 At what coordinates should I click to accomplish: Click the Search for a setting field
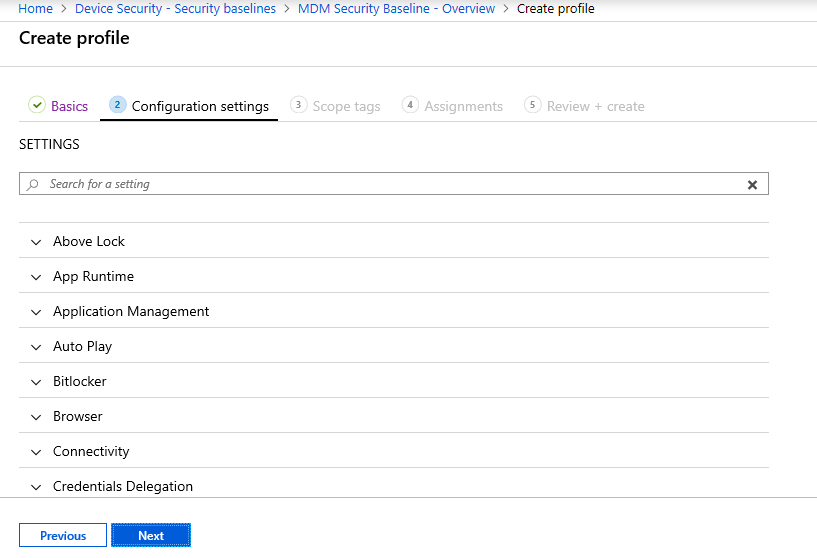click(x=390, y=185)
